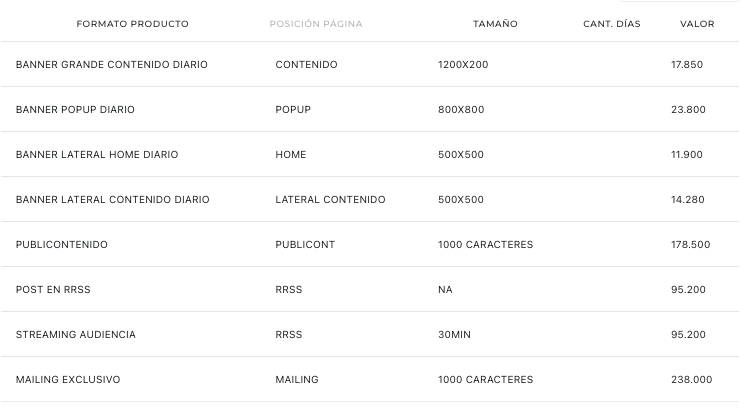Pick the POST EN RRSS product
This screenshot has width=748, height=420.
[x=370, y=289]
